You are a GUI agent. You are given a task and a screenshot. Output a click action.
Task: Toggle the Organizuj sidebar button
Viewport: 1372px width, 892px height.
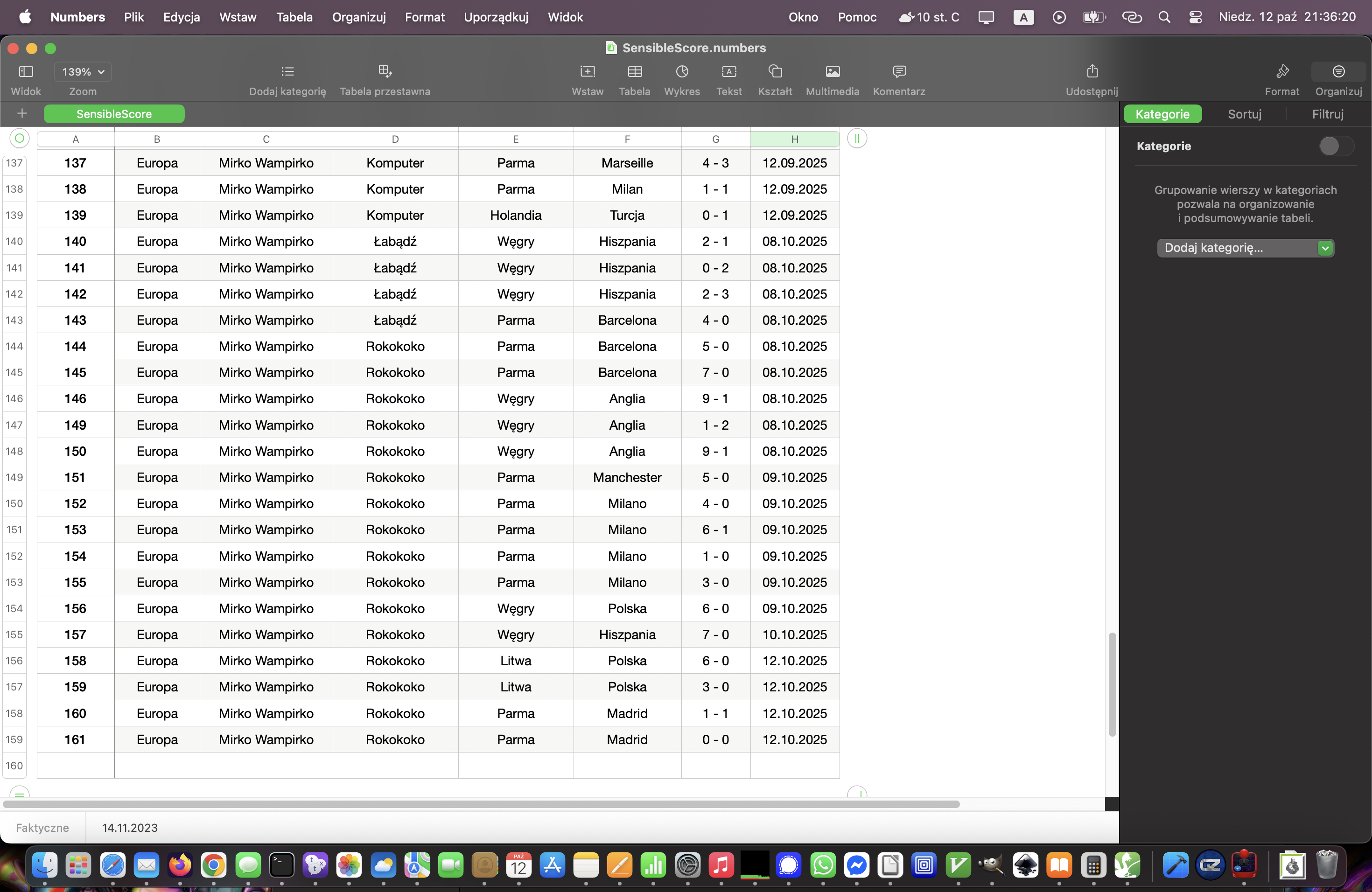coord(1338,71)
